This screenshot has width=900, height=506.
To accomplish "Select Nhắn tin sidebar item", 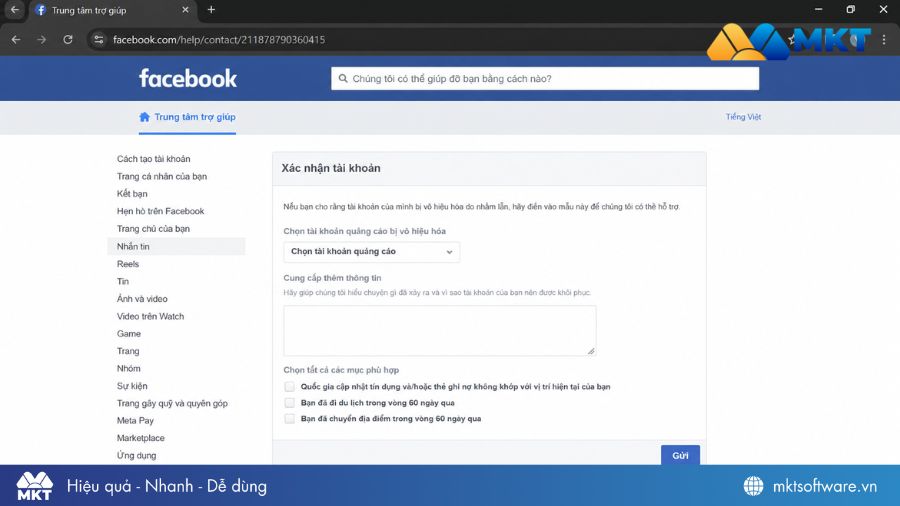I will point(176,246).
